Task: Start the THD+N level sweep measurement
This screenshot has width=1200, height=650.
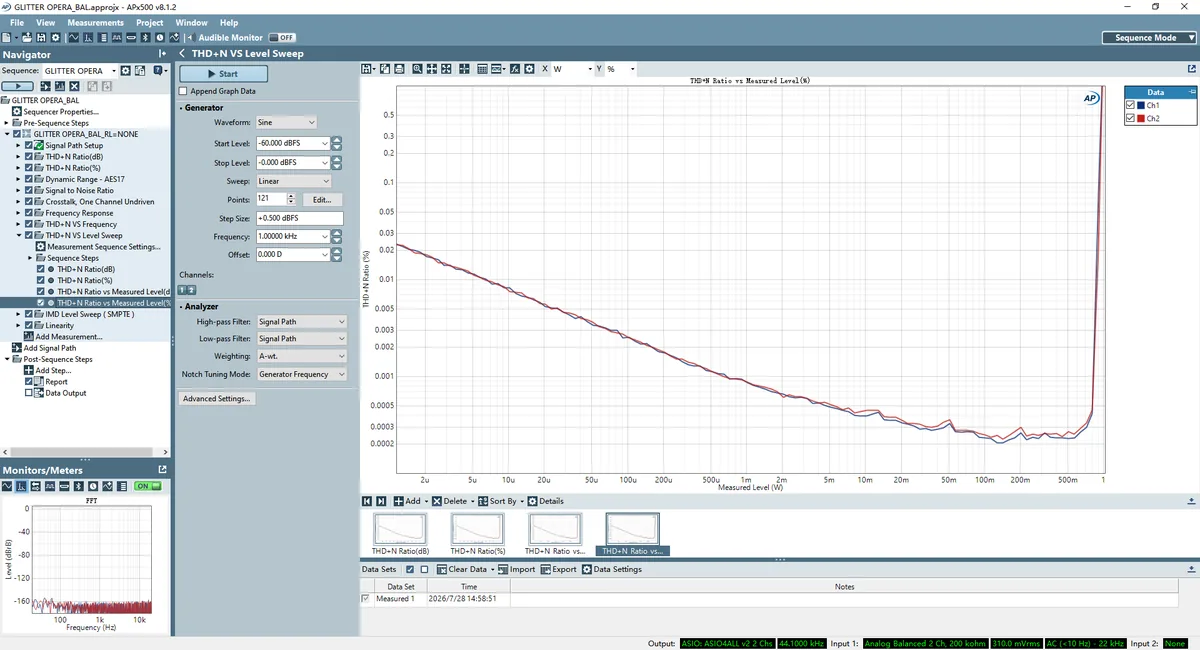Action: pos(223,74)
